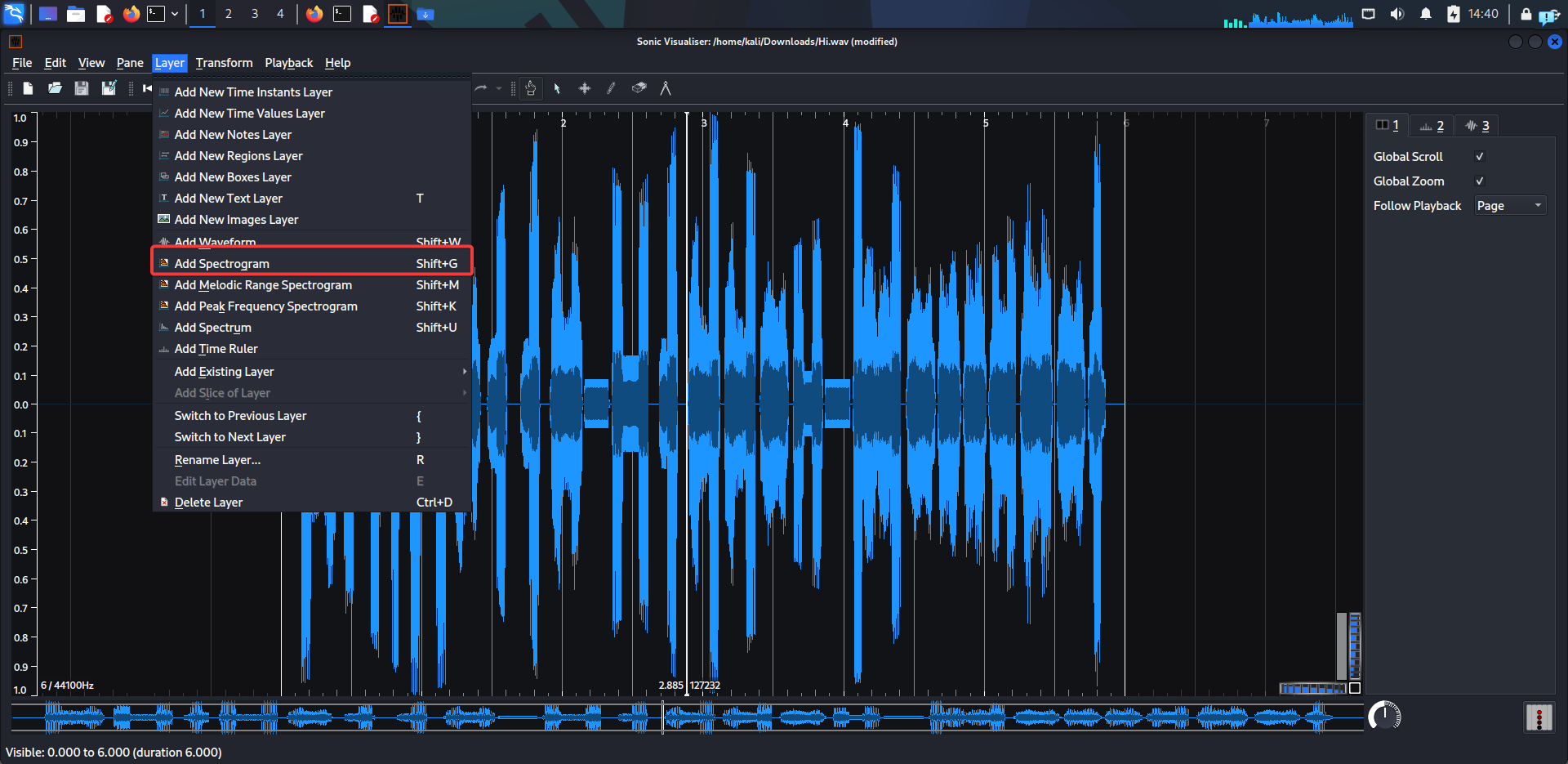The image size is (1568, 764).
Task: Toggle the Global Zoom checkbox
Action: 1479,181
